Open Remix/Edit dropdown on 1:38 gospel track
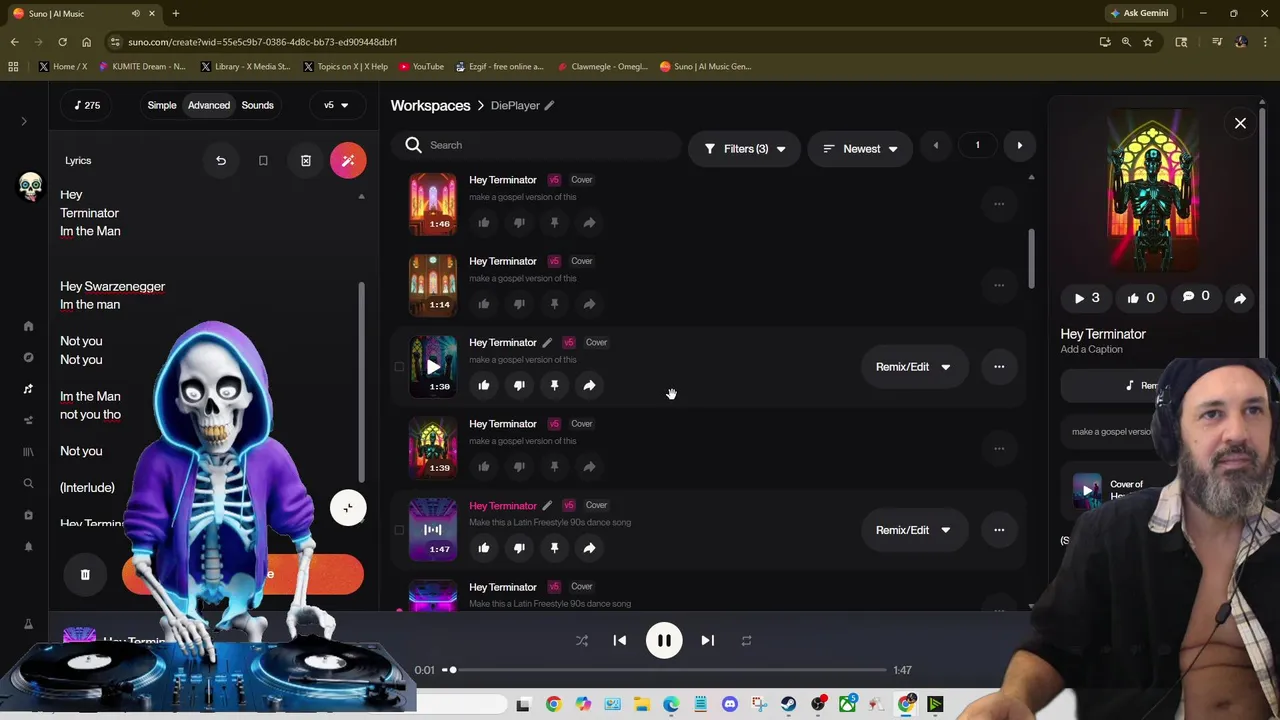The height and width of the screenshot is (720, 1280). point(914,367)
